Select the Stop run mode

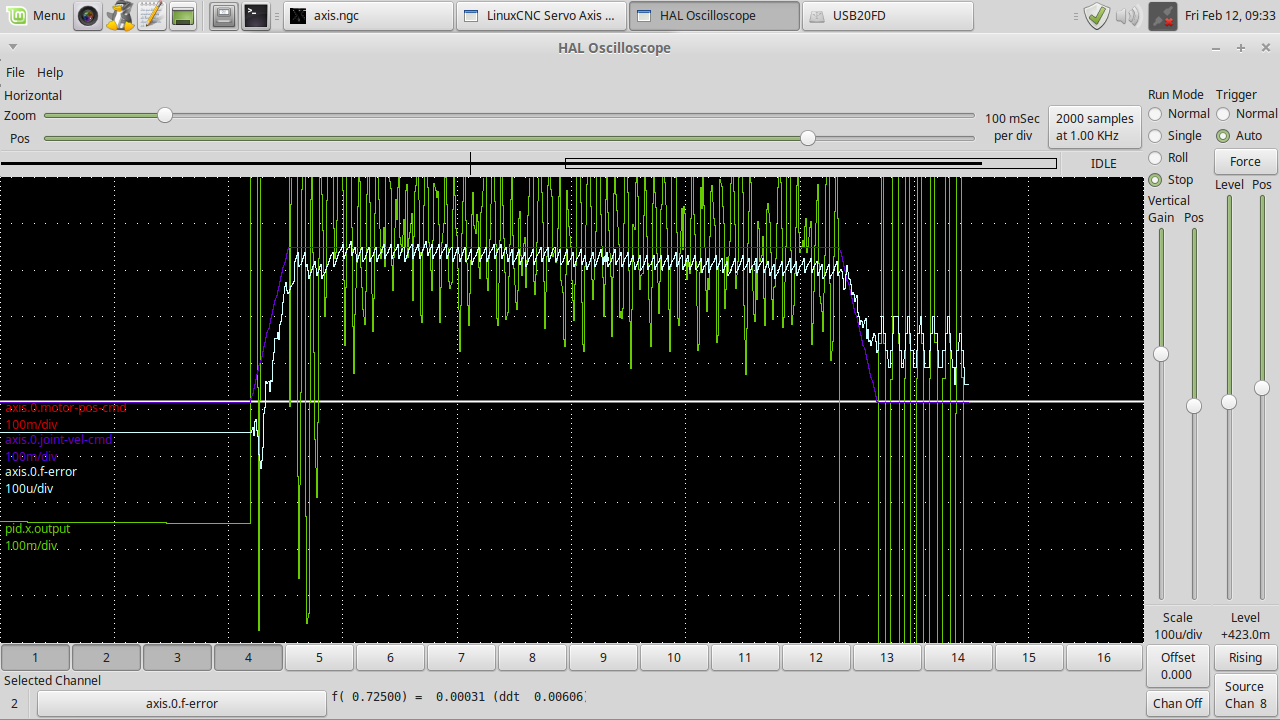[1155, 180]
